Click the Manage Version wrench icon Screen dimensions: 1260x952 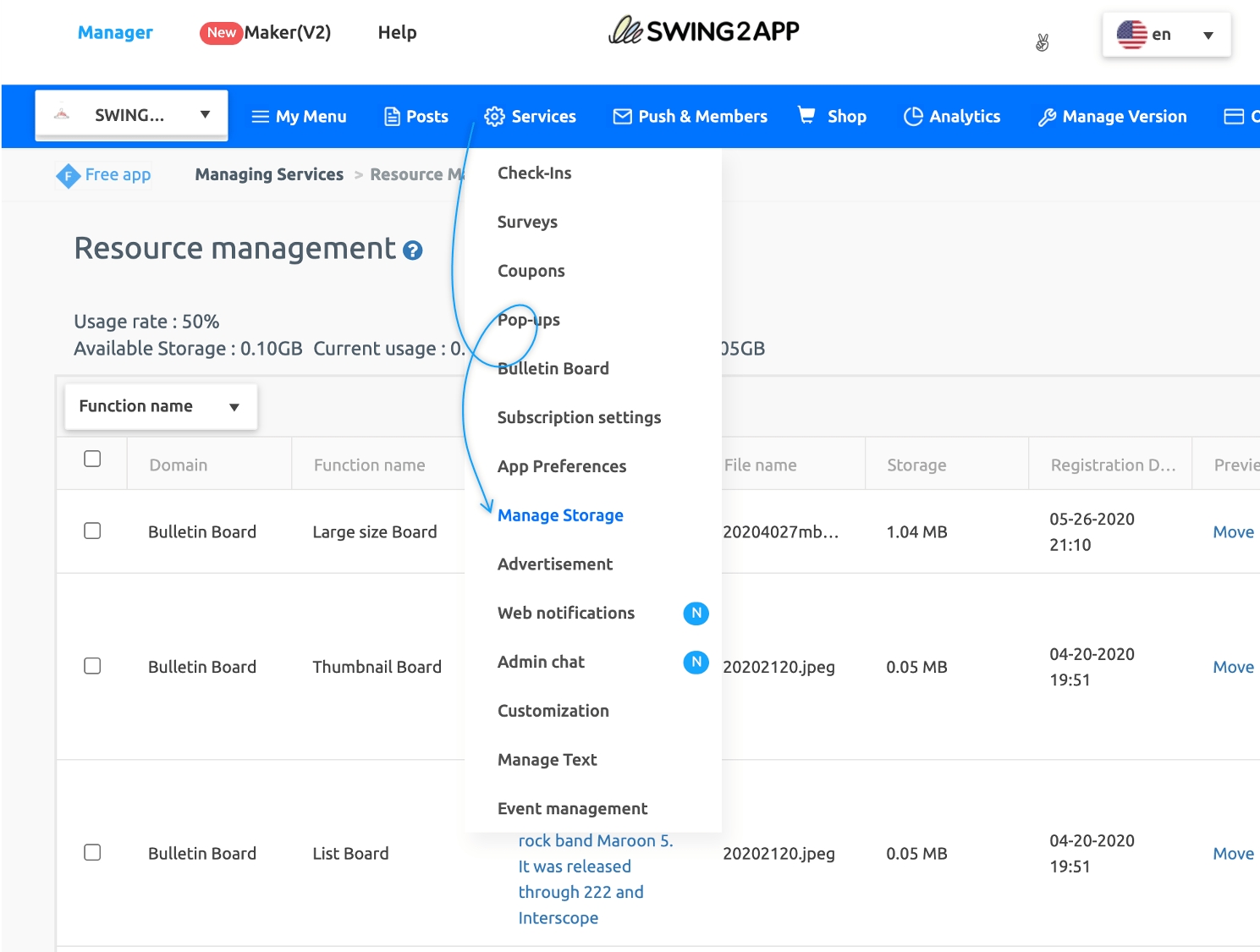(x=1047, y=118)
